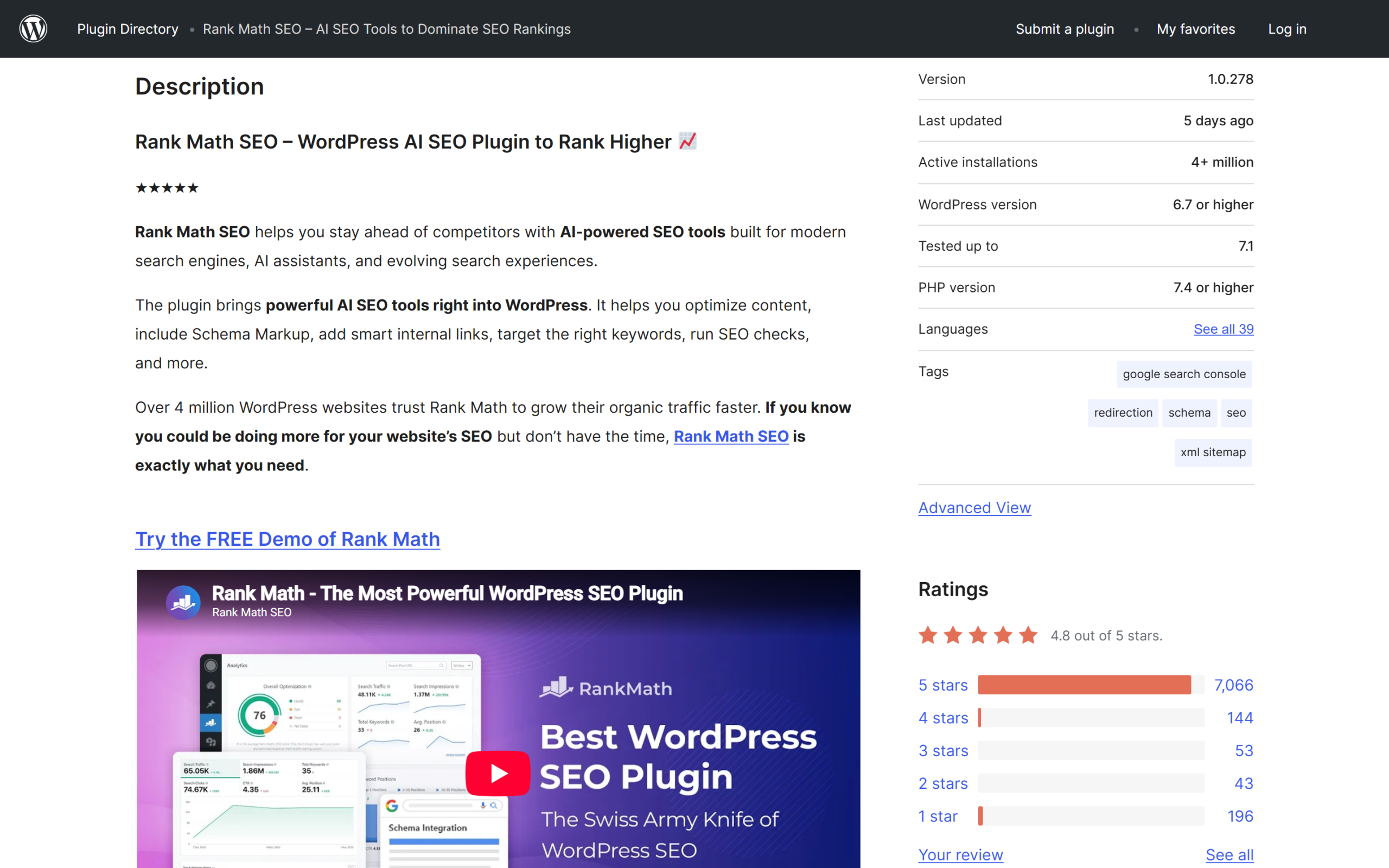
Task: Click the video title in the player
Action: (447, 593)
